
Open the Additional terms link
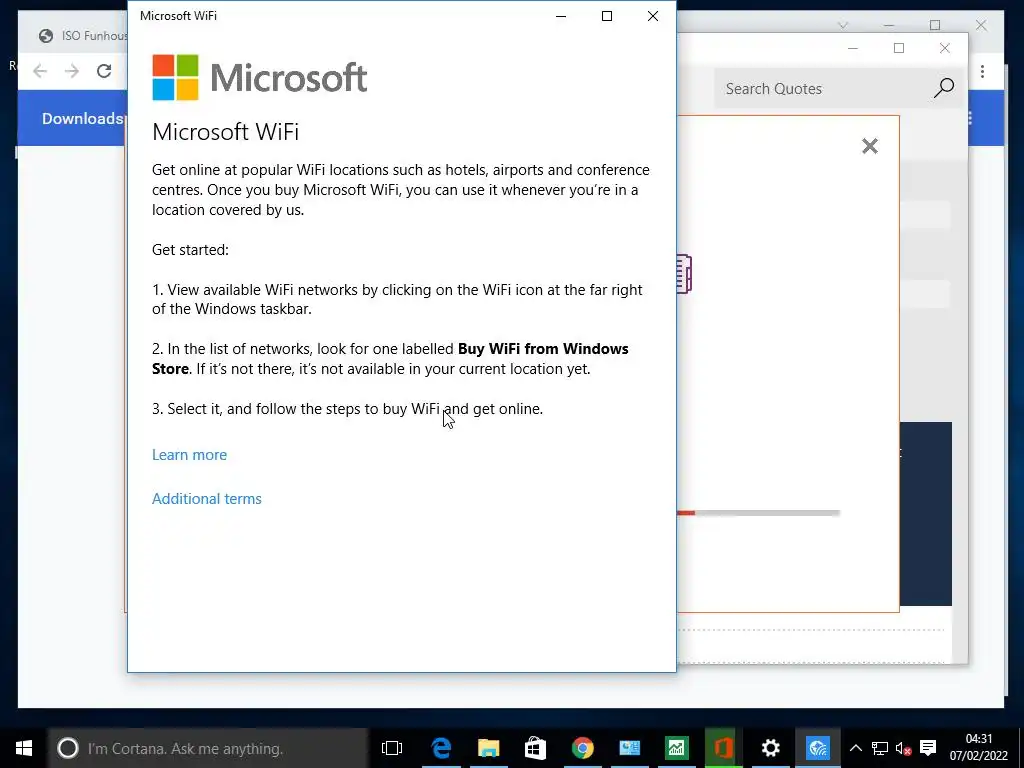coord(206,498)
